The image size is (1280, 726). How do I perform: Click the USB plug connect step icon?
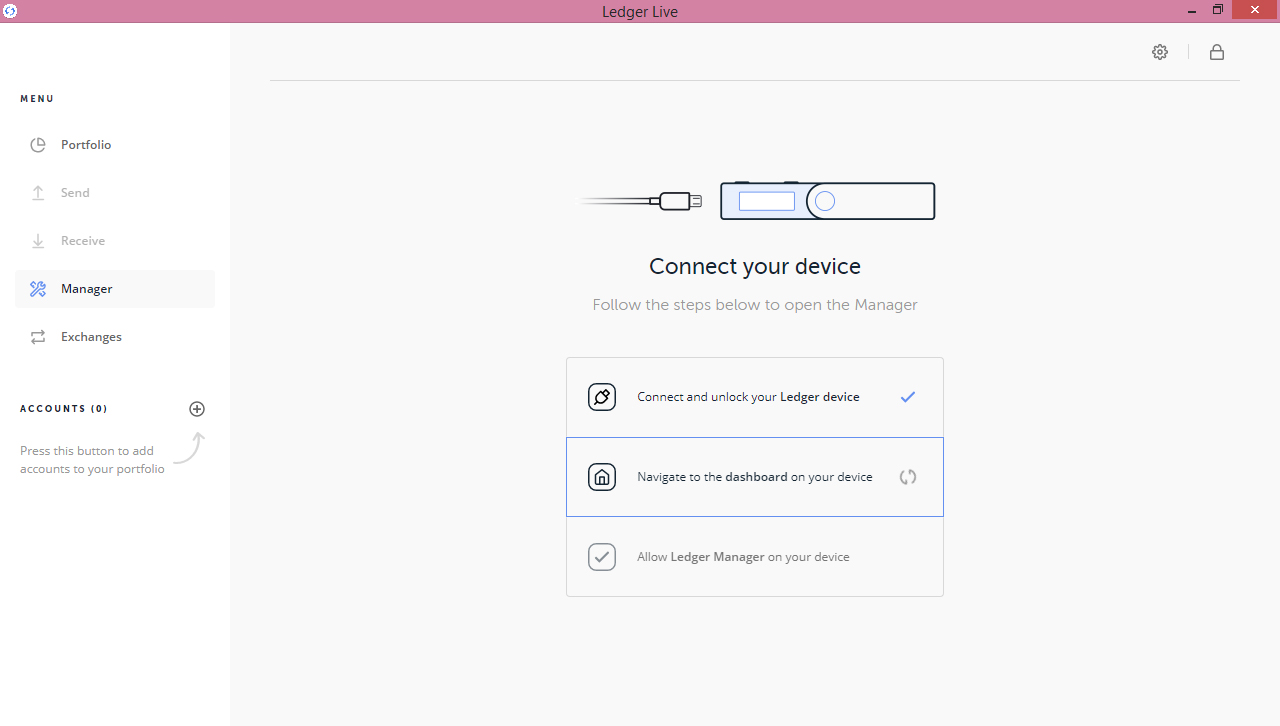click(x=602, y=397)
